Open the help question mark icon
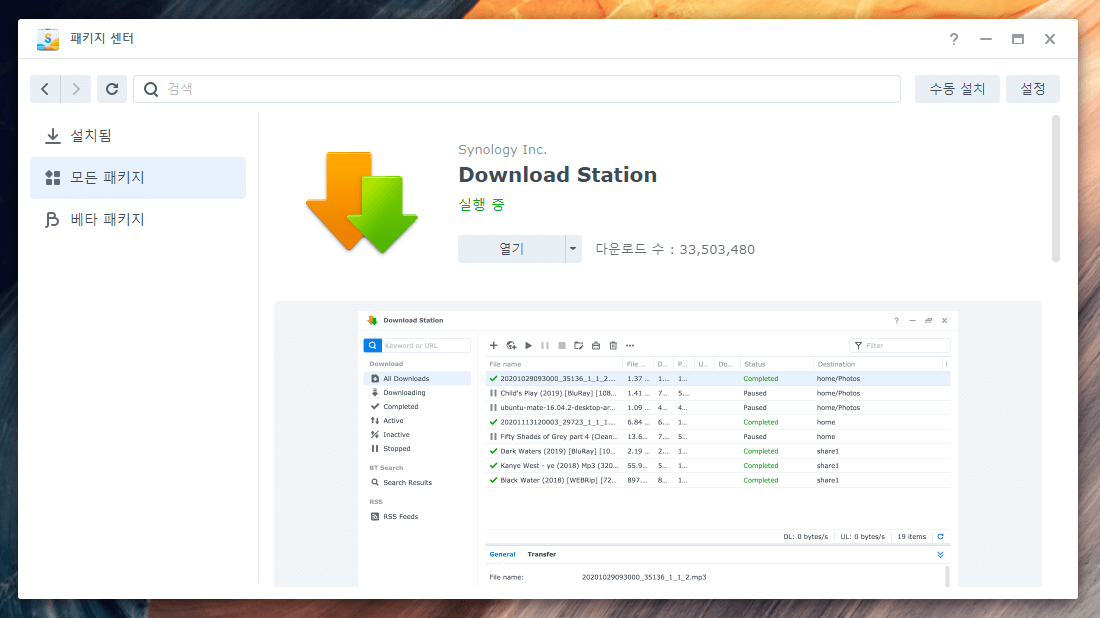The image size is (1100, 618). [x=953, y=39]
